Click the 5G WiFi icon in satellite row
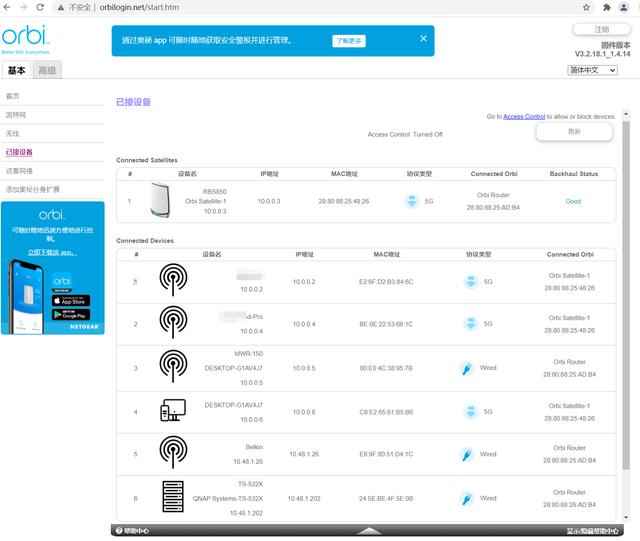This screenshot has width=640, height=541. pyautogui.click(x=412, y=201)
